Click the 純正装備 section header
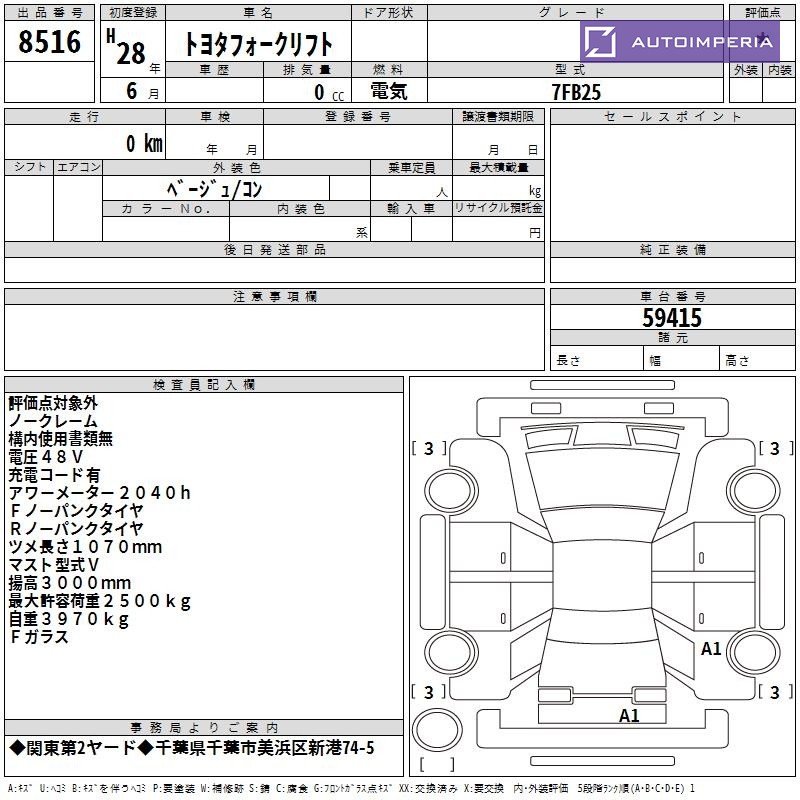 coord(672,250)
